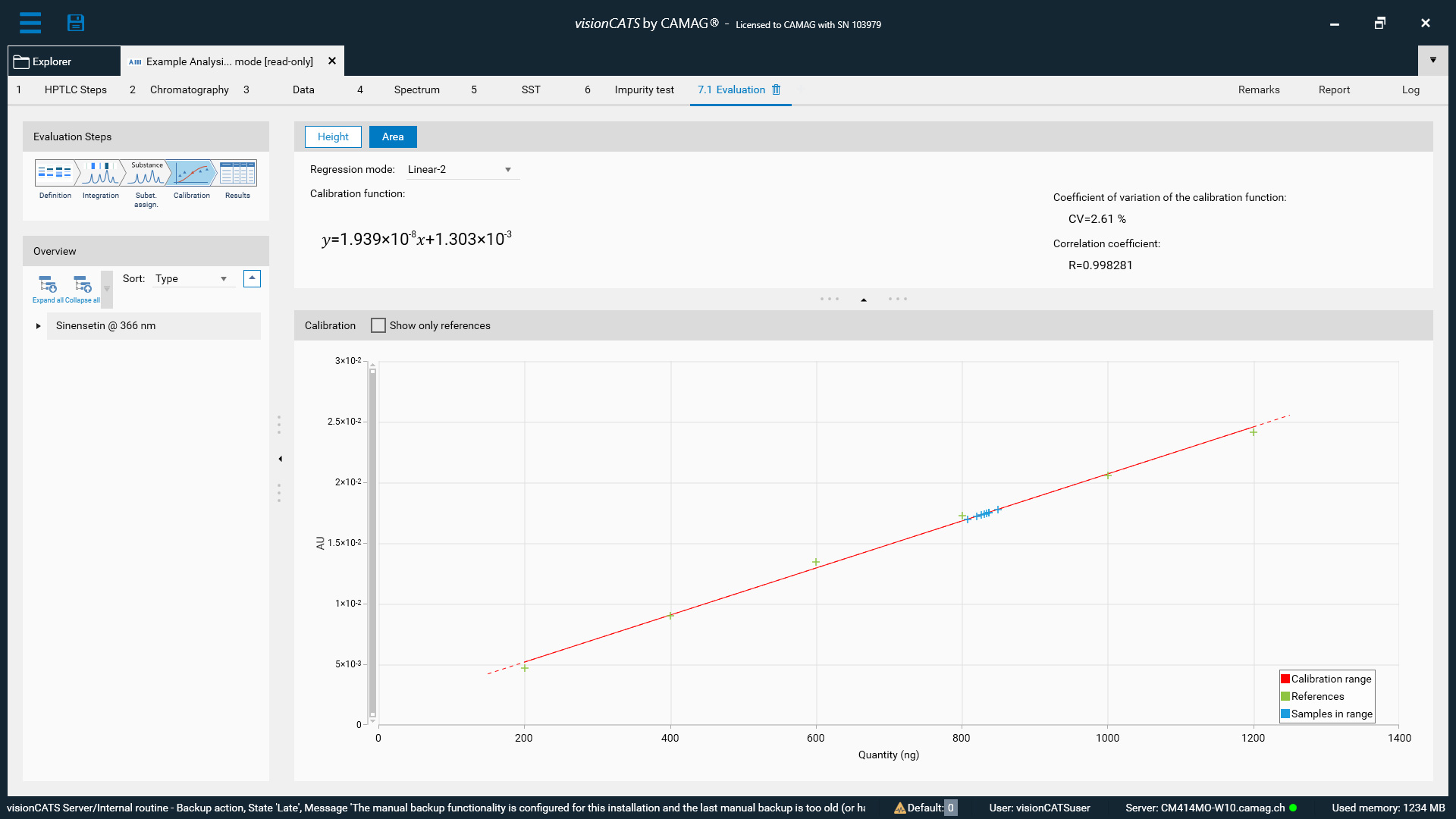Open the Substance assignment step
Image resolution: width=1456 pixels, height=819 pixels.
[x=146, y=173]
